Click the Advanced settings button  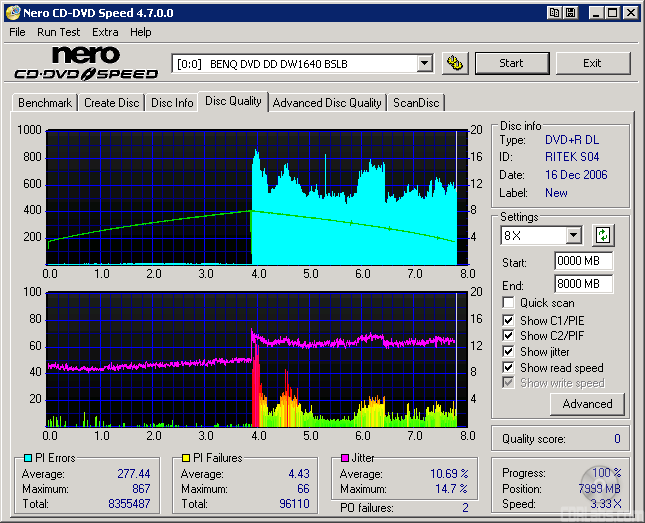tap(587, 404)
